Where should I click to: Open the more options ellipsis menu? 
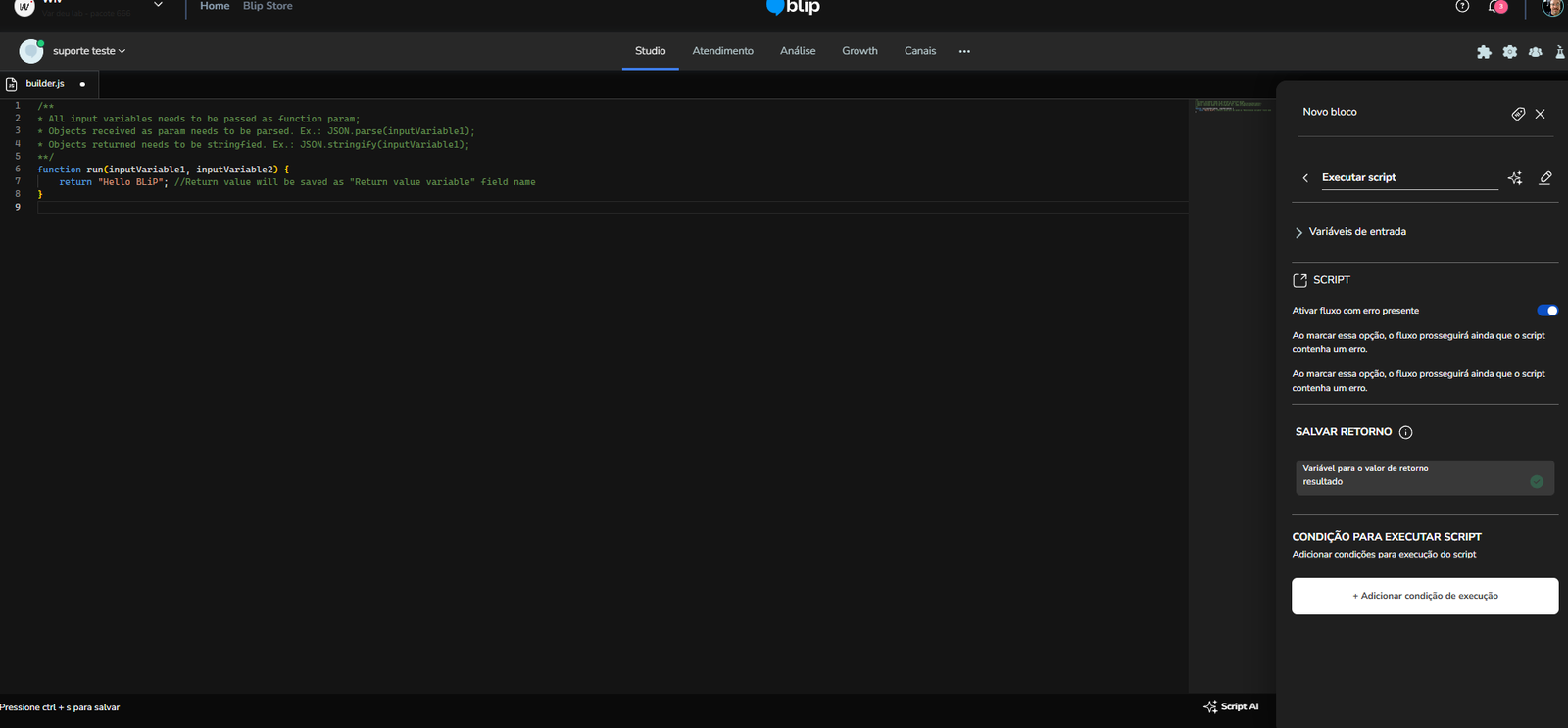click(x=964, y=51)
